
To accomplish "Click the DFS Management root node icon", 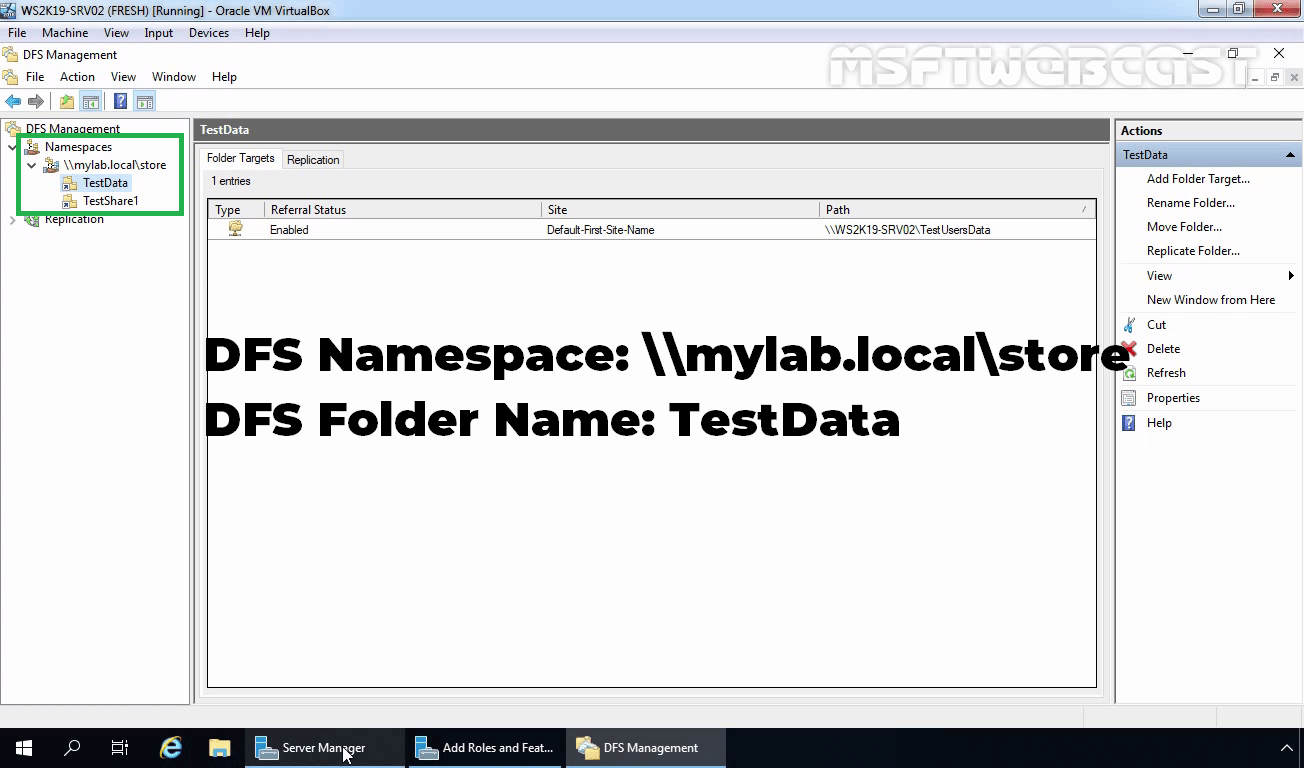I will click(12, 128).
